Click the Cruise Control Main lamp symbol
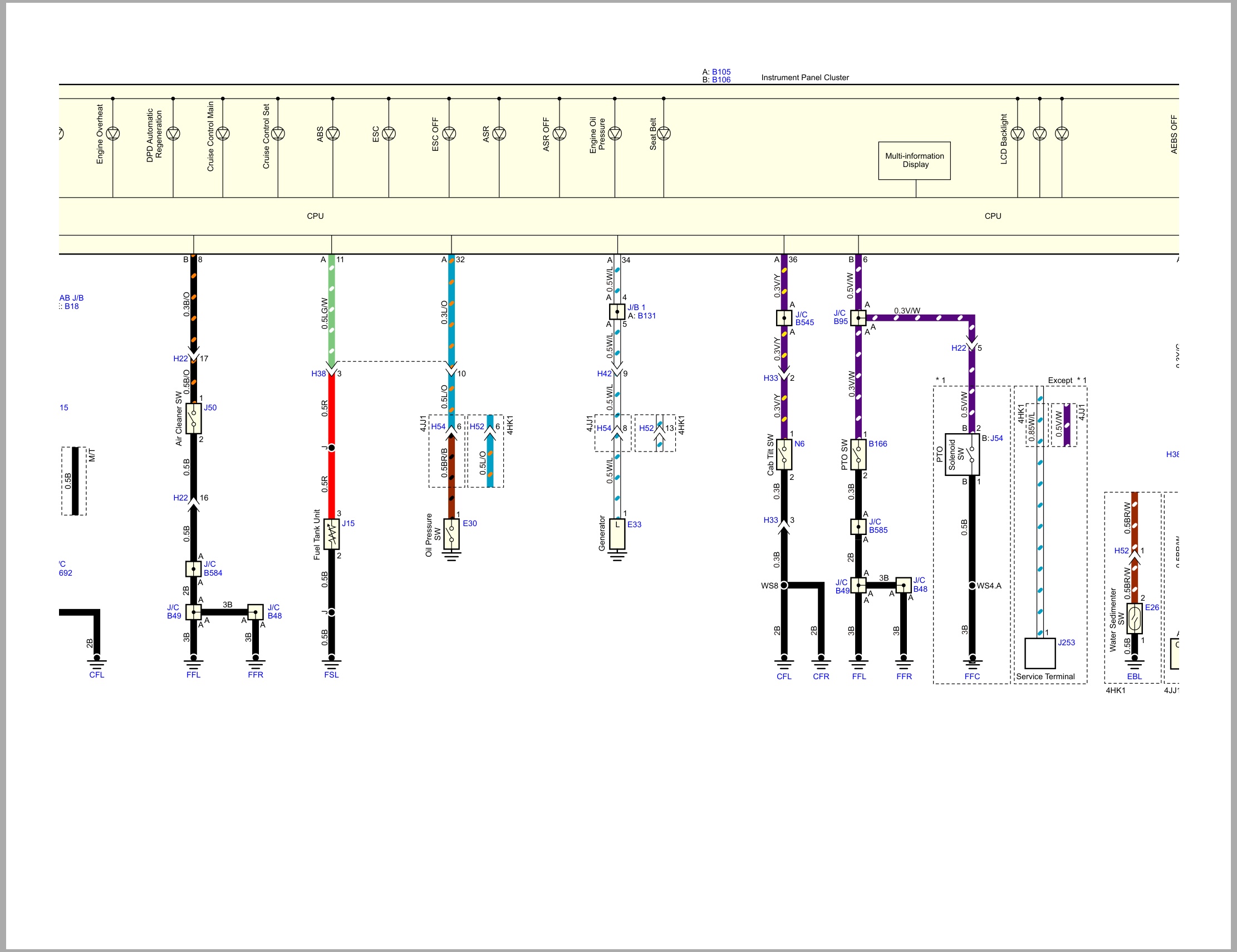 [223, 134]
